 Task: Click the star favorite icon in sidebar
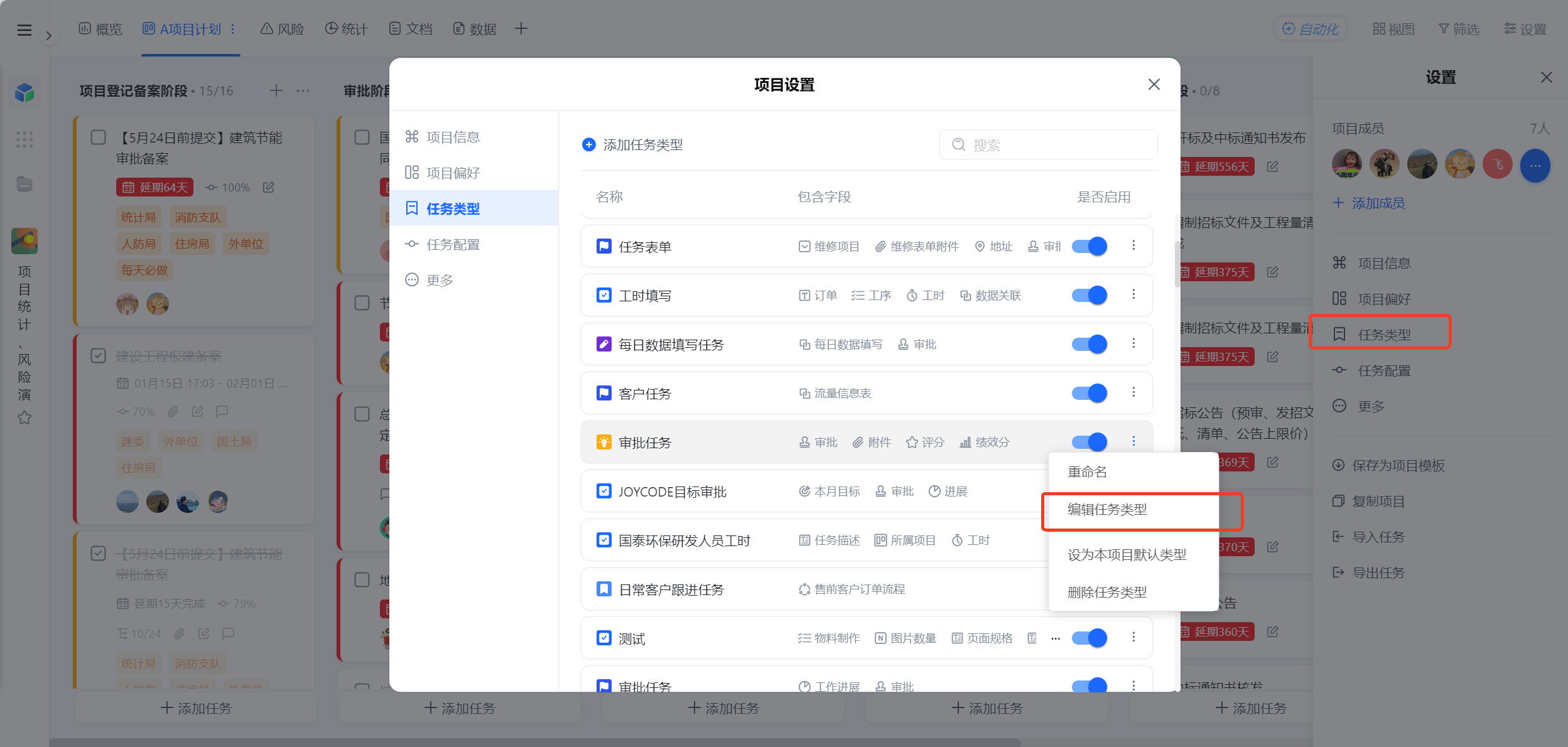click(x=24, y=417)
